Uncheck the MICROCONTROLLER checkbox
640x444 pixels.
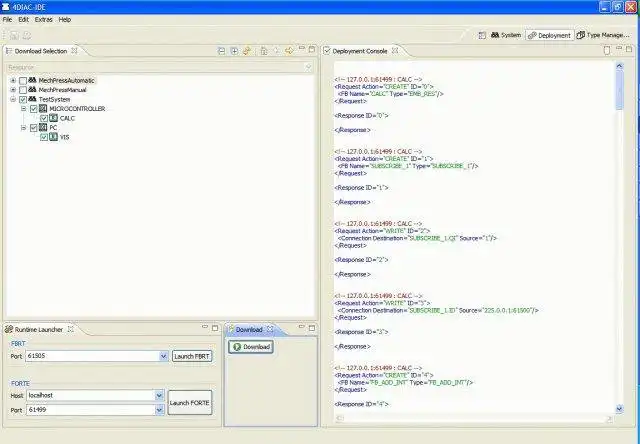[33, 109]
